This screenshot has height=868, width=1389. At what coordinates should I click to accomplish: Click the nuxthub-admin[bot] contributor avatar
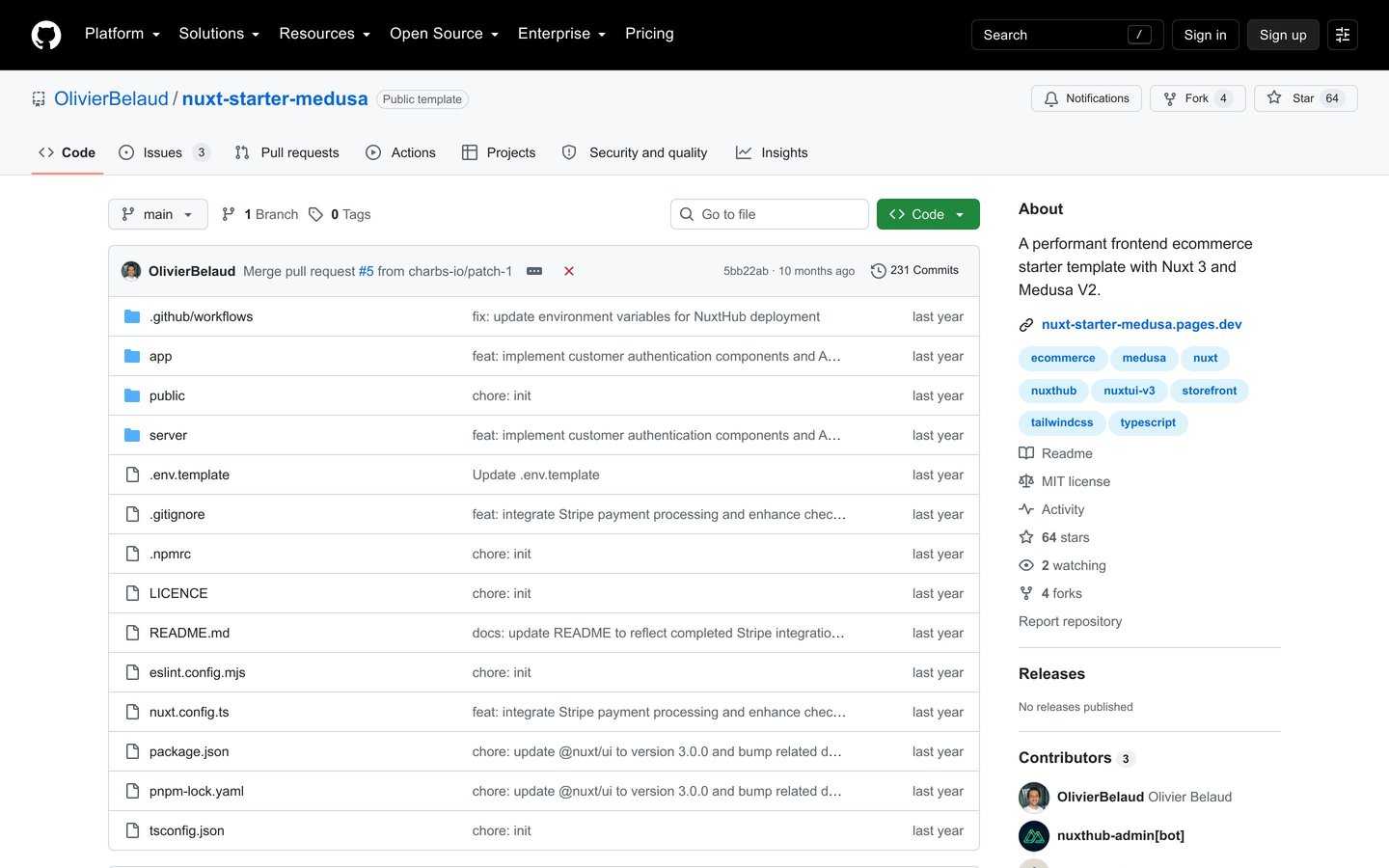(1034, 836)
